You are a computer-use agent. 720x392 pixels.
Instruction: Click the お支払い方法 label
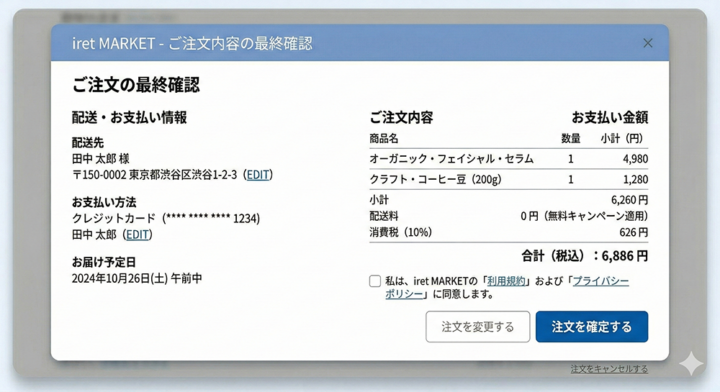(x=104, y=202)
